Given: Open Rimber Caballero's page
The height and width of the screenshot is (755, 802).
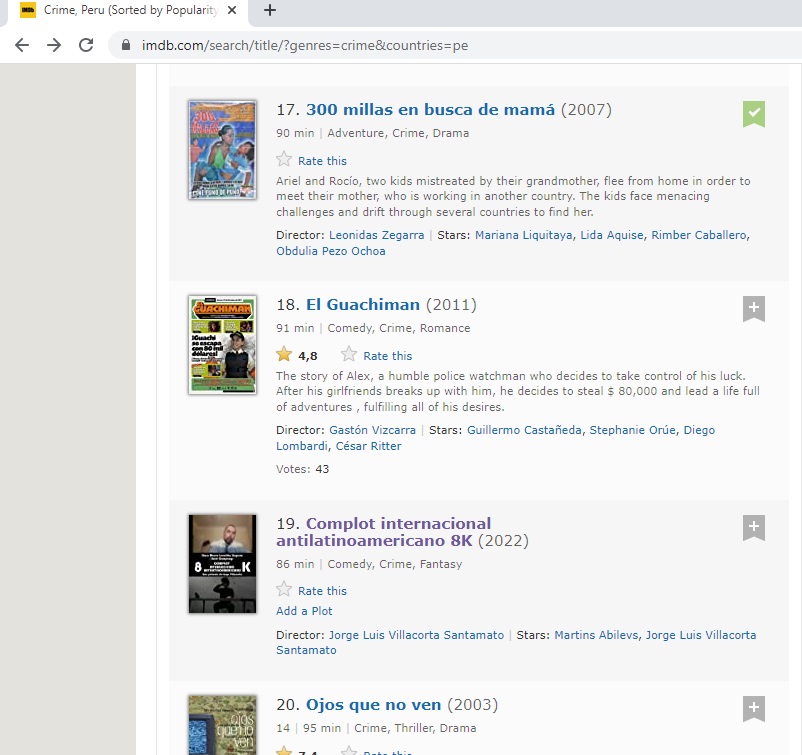Looking at the screenshot, I should click(x=699, y=235).
